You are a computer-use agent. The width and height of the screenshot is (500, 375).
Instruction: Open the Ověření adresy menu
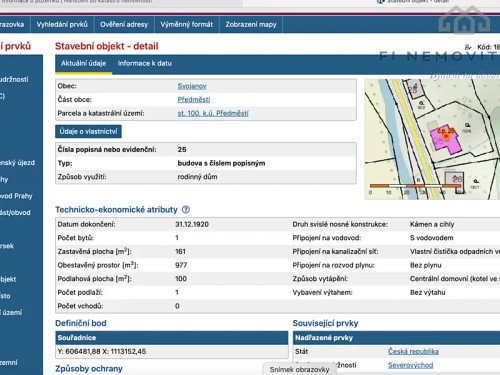point(124,24)
